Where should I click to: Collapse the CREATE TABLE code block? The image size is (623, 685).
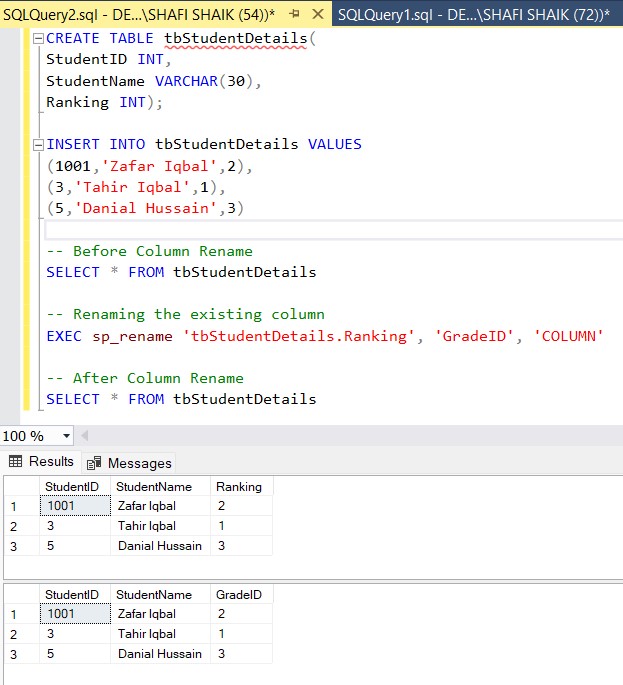tap(38, 38)
